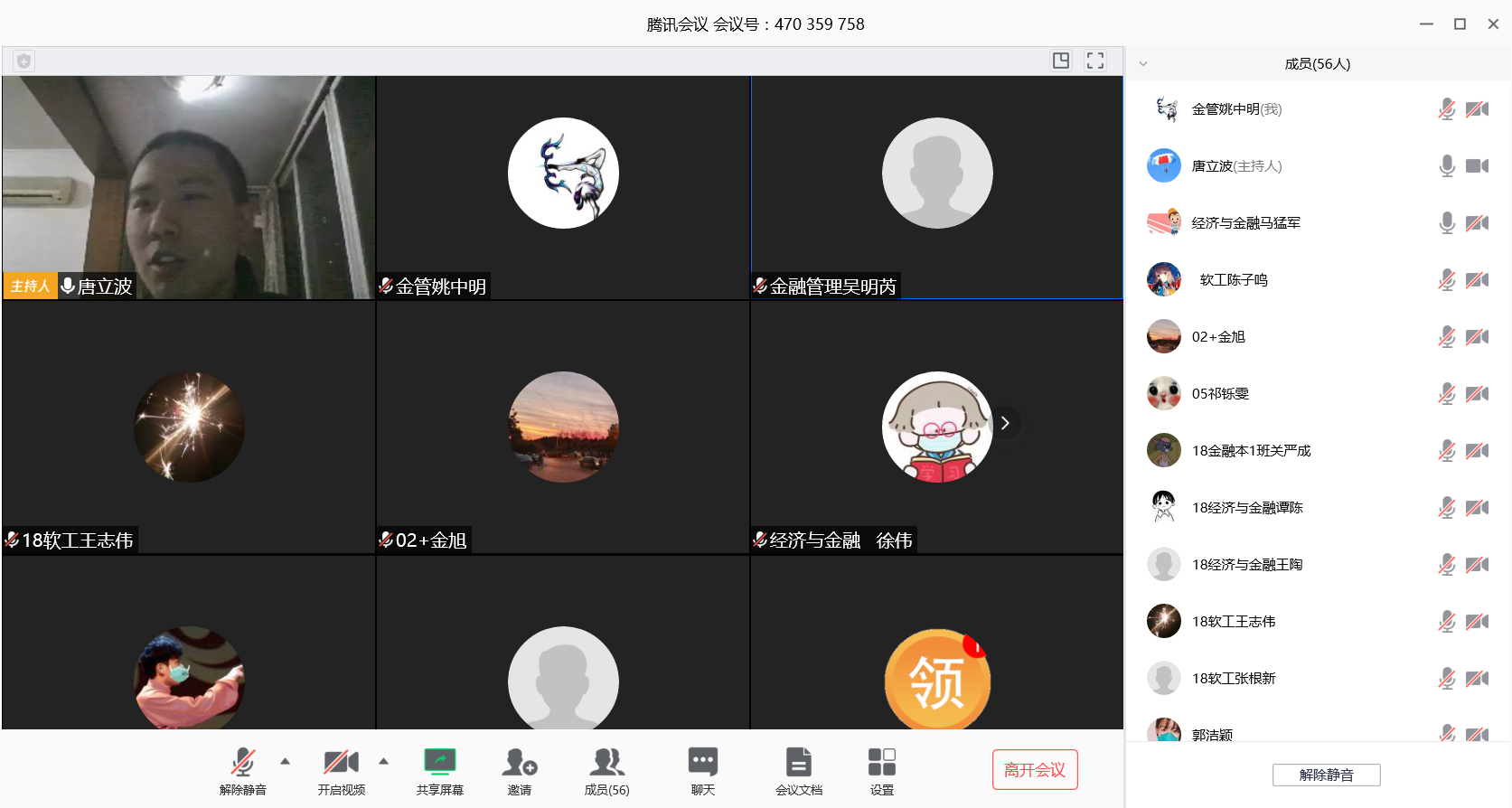Open the members list icon
The width and height of the screenshot is (1512, 808).
606,771
